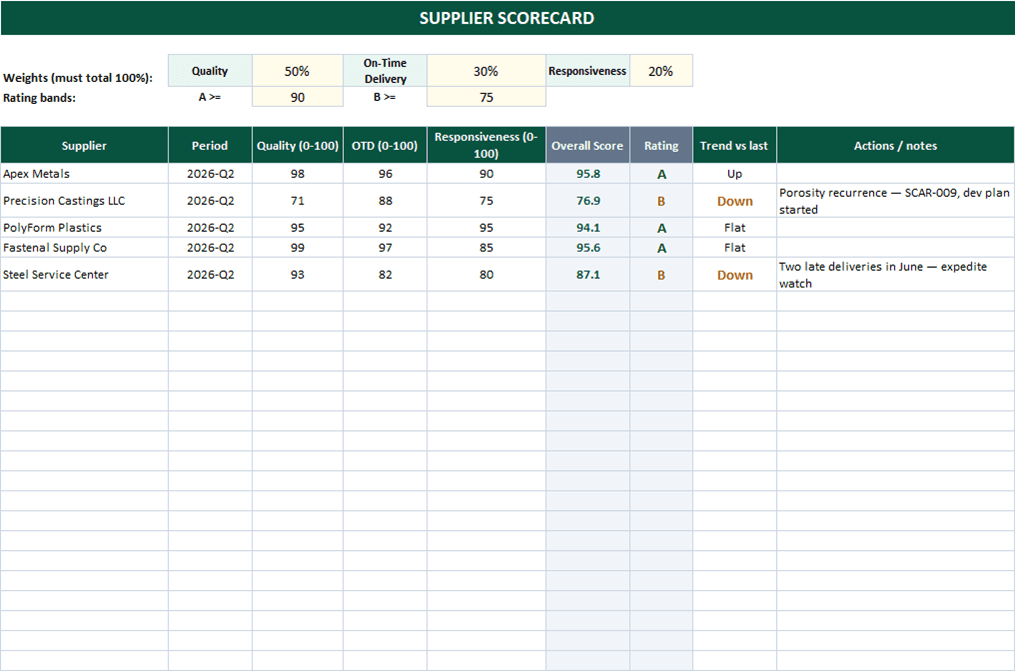
Task: Select Steel Service Center OTD score 82
Action: [x=385, y=274]
